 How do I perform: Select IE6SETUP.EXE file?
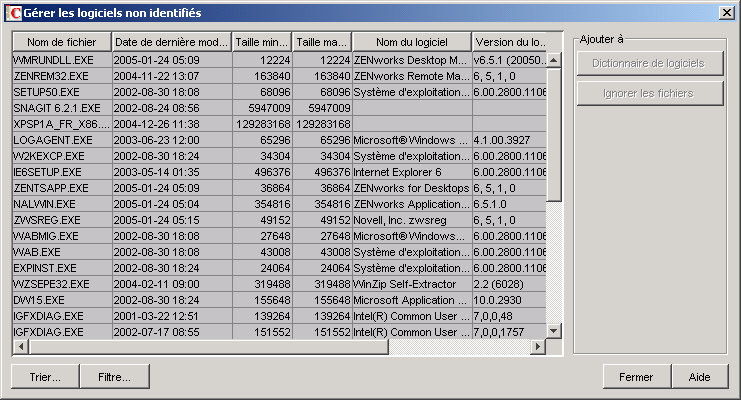pyautogui.click(x=62, y=172)
